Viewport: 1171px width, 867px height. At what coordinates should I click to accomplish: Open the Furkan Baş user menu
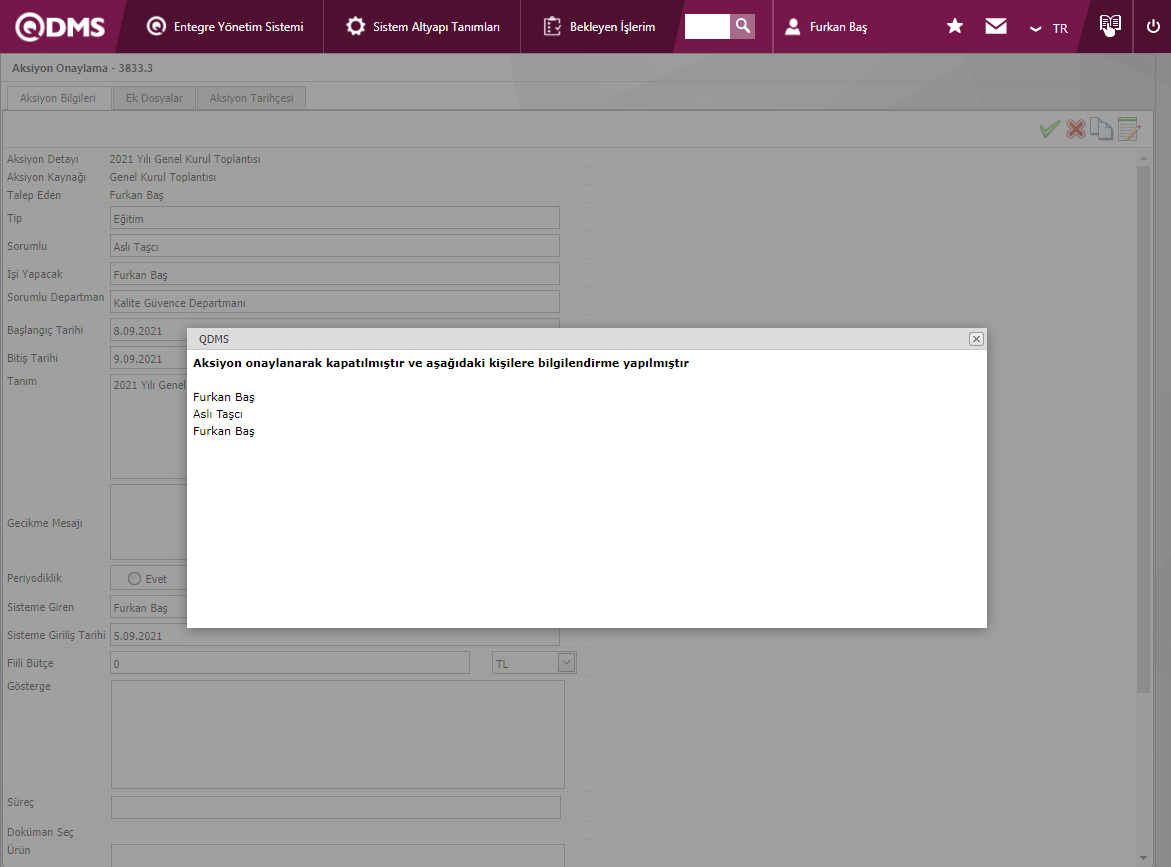[x=826, y=27]
